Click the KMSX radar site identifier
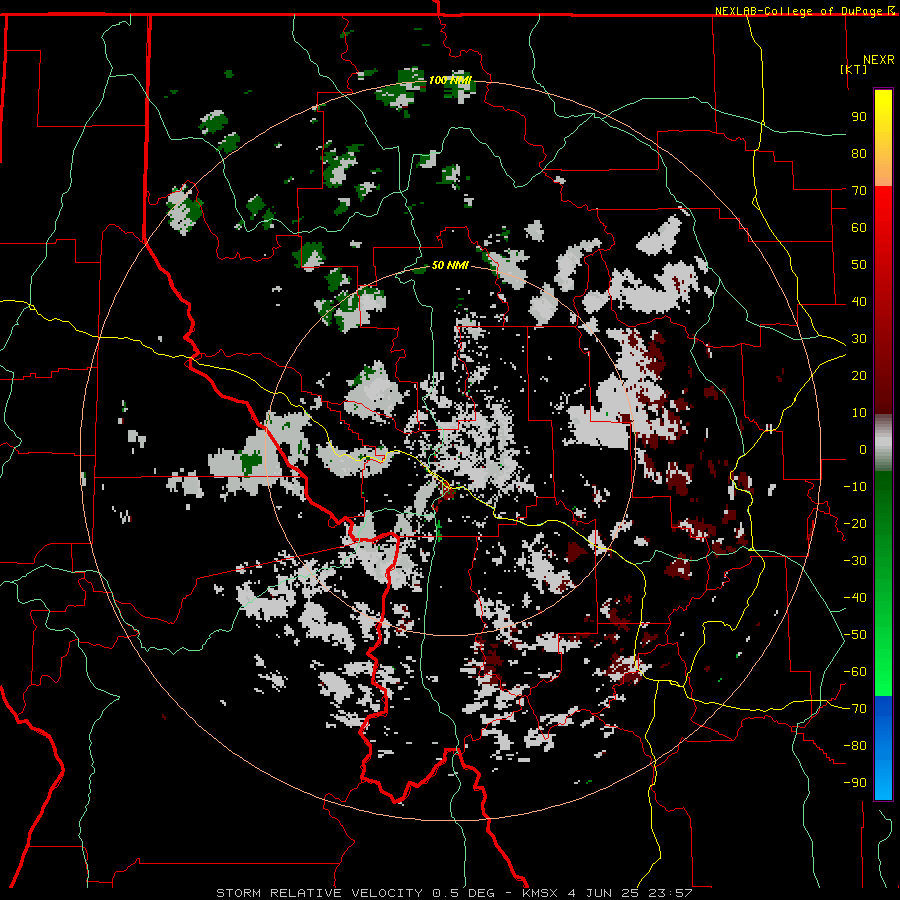This screenshot has height=900, width=900. [x=540, y=893]
